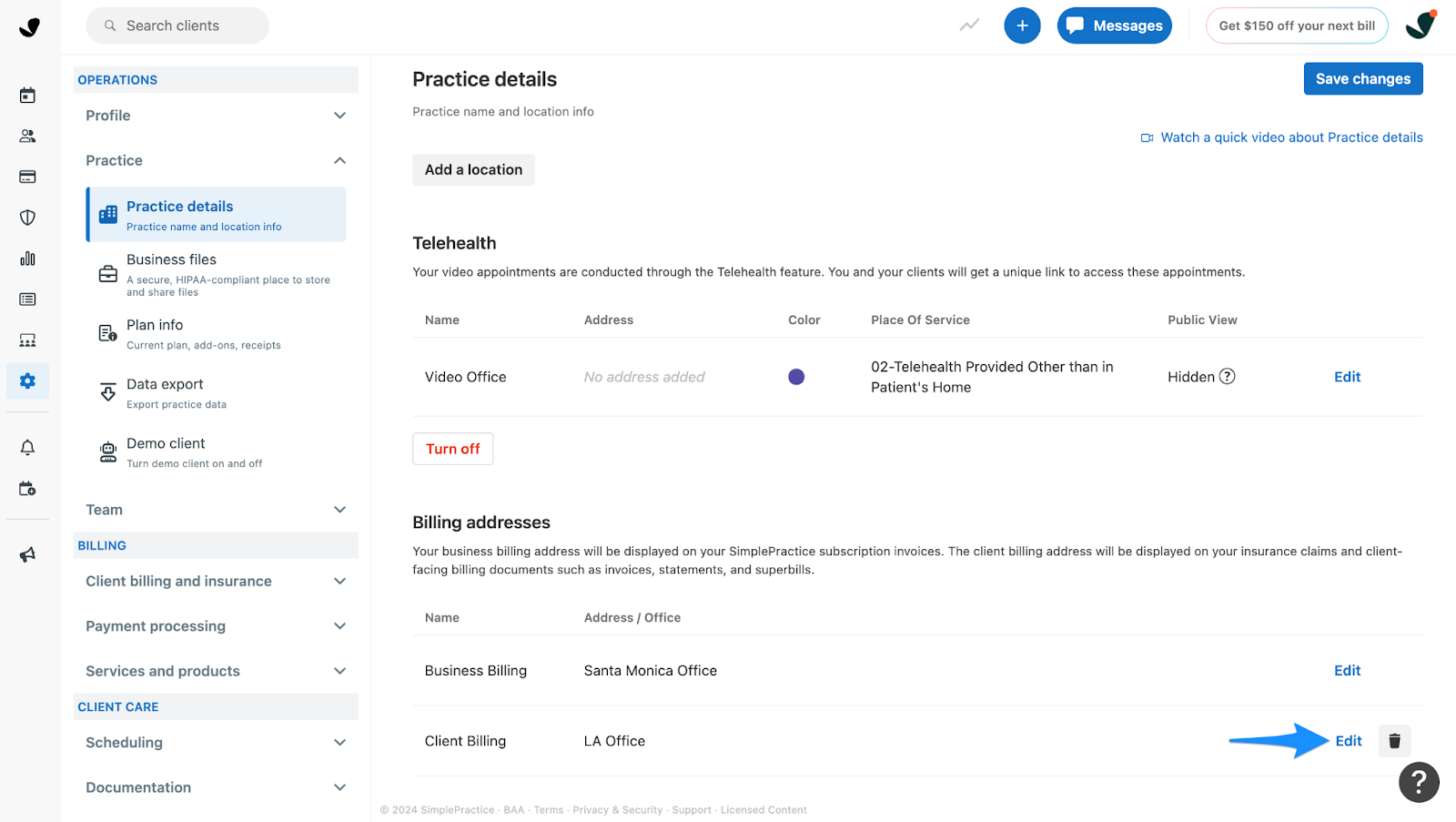Click the Search clients field
The width and height of the screenshot is (1456, 822).
(177, 25)
